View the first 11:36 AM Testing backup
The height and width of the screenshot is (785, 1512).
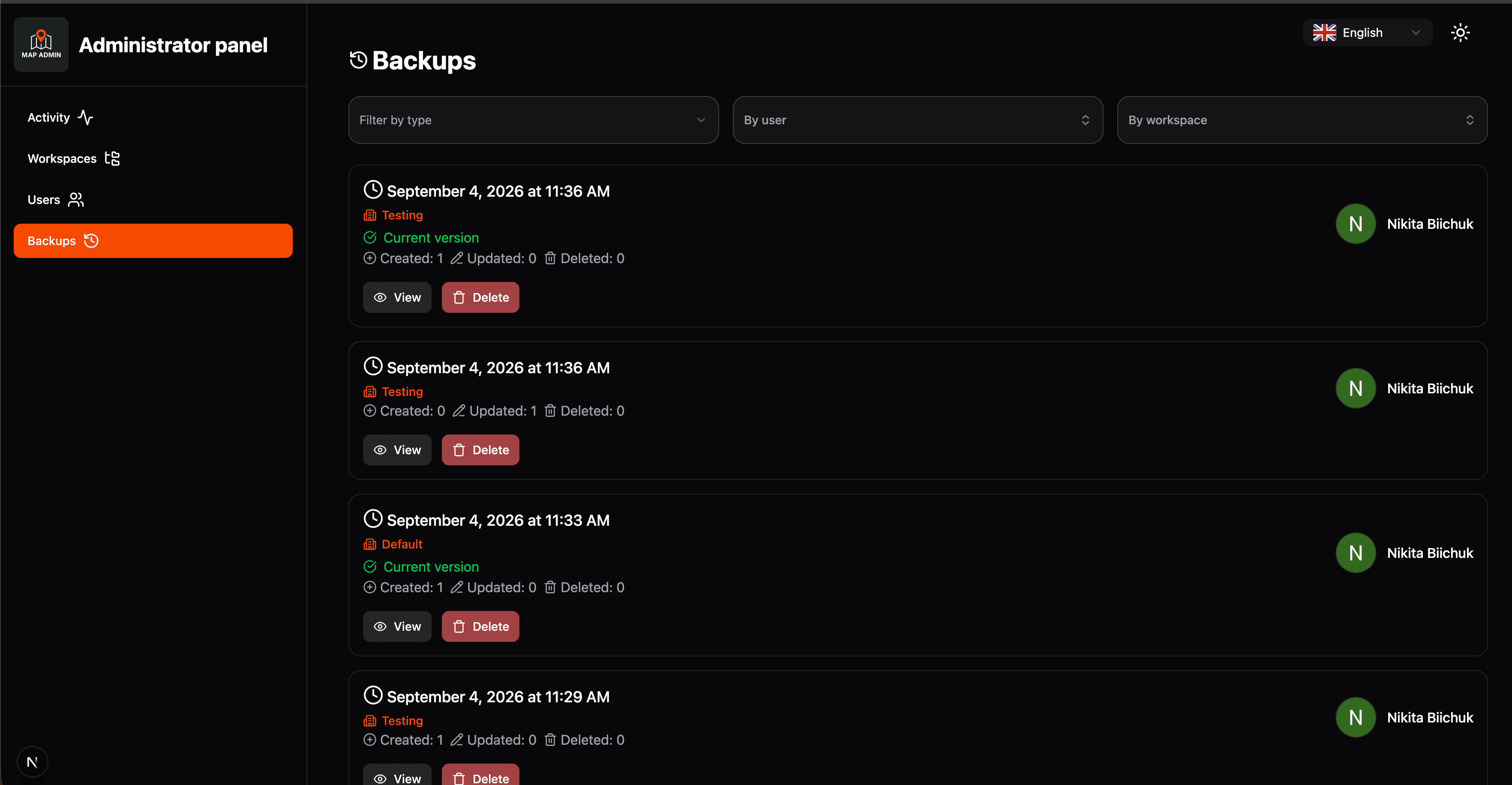[397, 297]
